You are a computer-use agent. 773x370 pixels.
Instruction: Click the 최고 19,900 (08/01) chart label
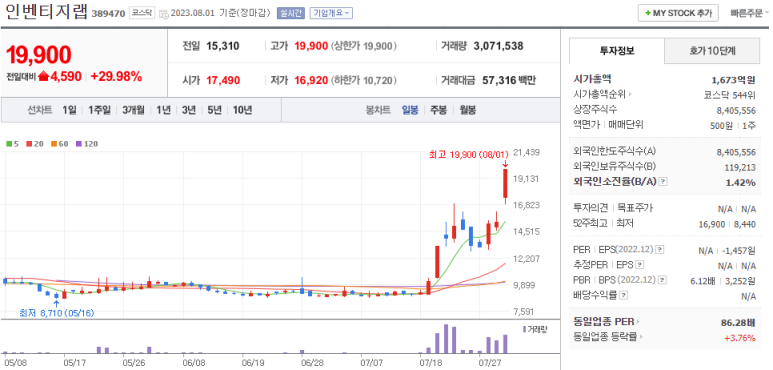[468, 155]
